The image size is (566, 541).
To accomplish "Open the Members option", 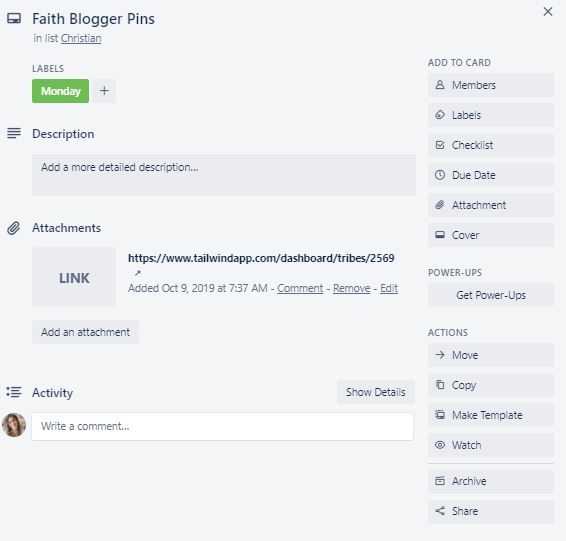I will pyautogui.click(x=491, y=85).
